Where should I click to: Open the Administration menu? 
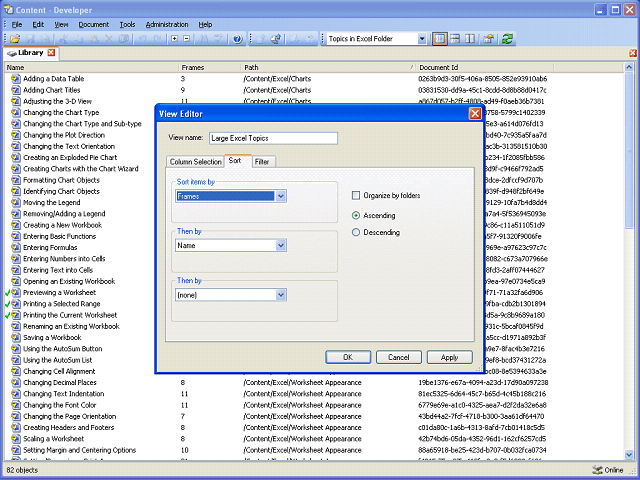[167, 24]
